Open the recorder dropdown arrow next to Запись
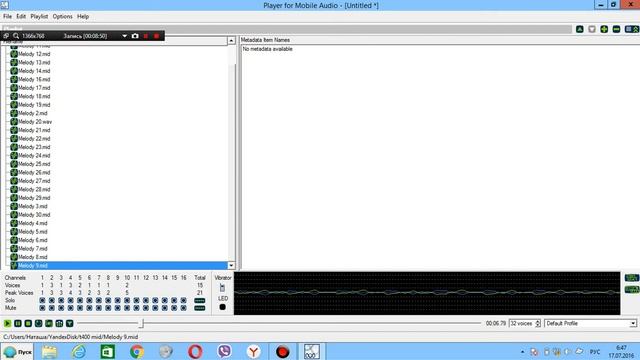 pyautogui.click(x=124, y=36)
